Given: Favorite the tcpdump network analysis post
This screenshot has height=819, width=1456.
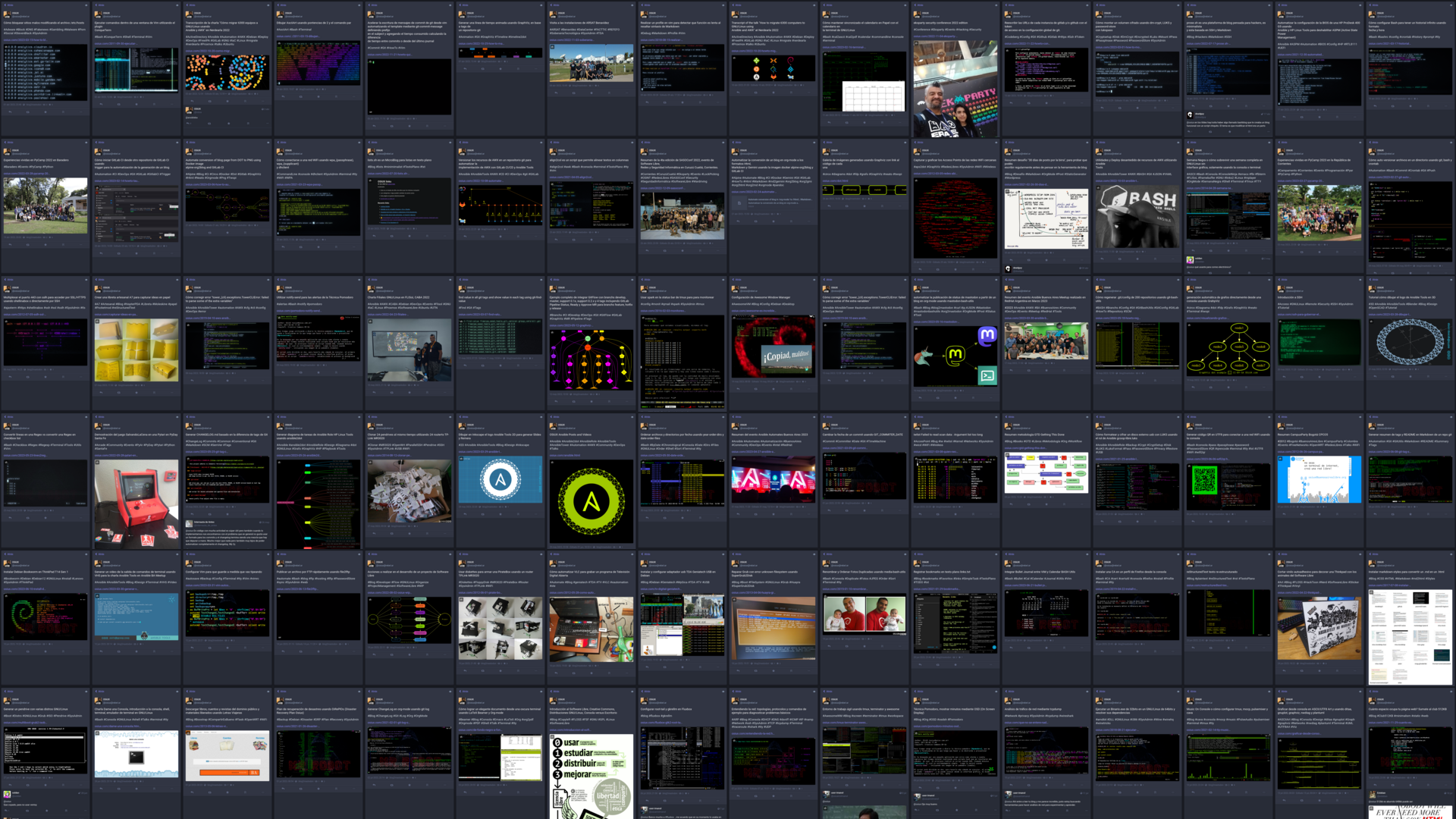Looking at the screenshot, I should pyautogui.click(x=1046, y=785).
